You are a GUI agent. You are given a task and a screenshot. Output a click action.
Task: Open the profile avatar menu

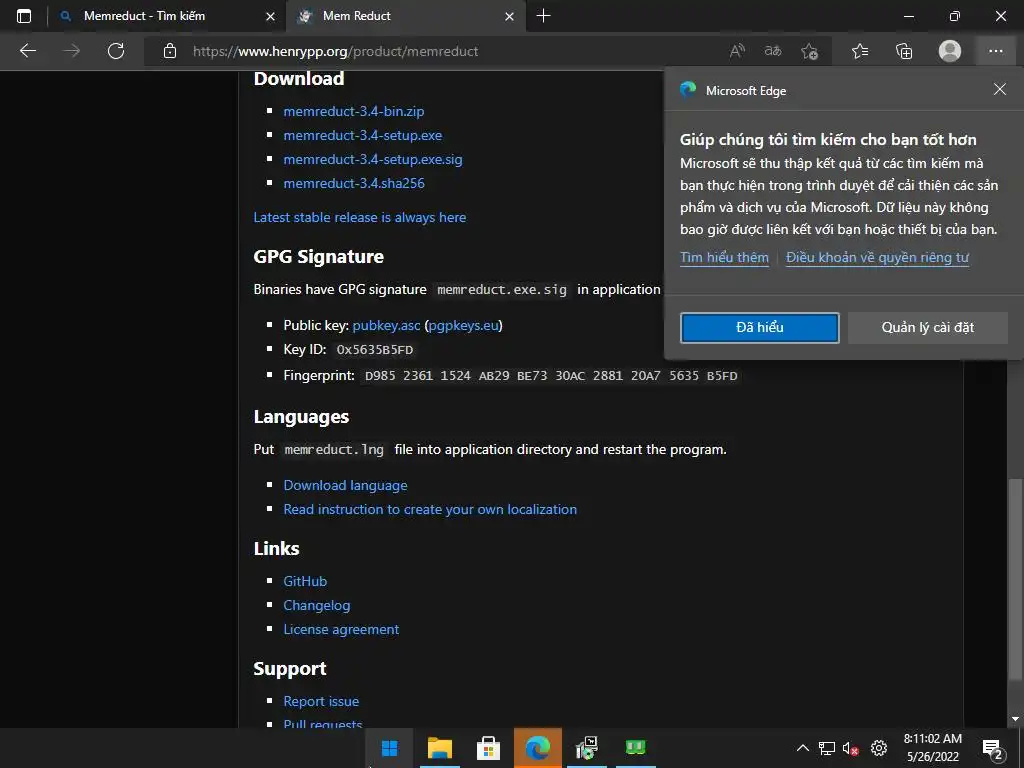click(950, 51)
